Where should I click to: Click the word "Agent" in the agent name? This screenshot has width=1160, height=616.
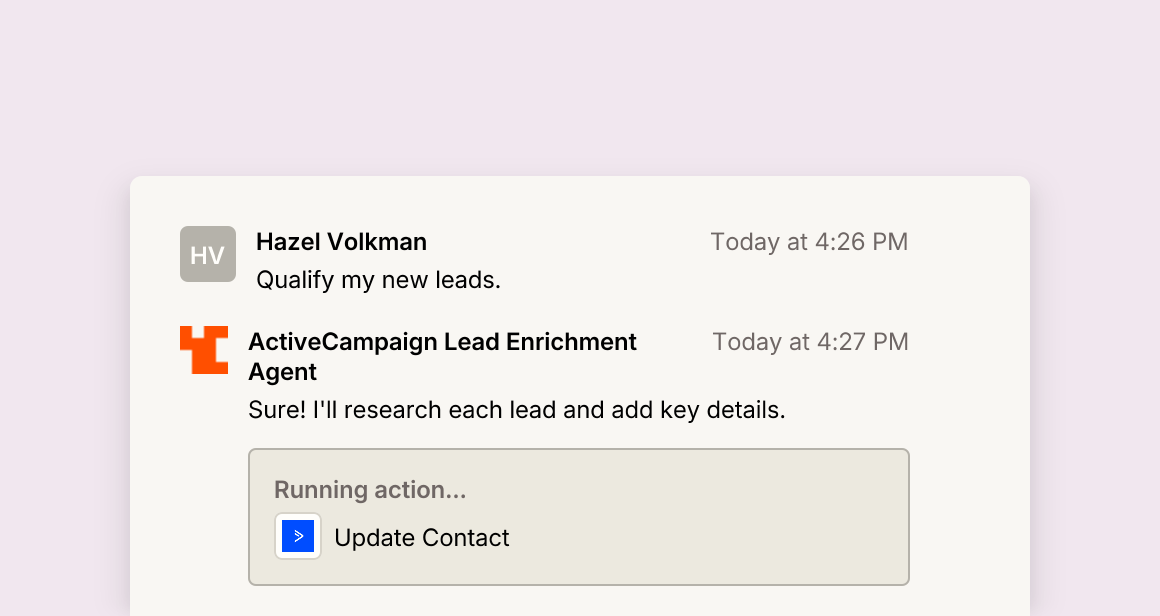click(x=283, y=371)
